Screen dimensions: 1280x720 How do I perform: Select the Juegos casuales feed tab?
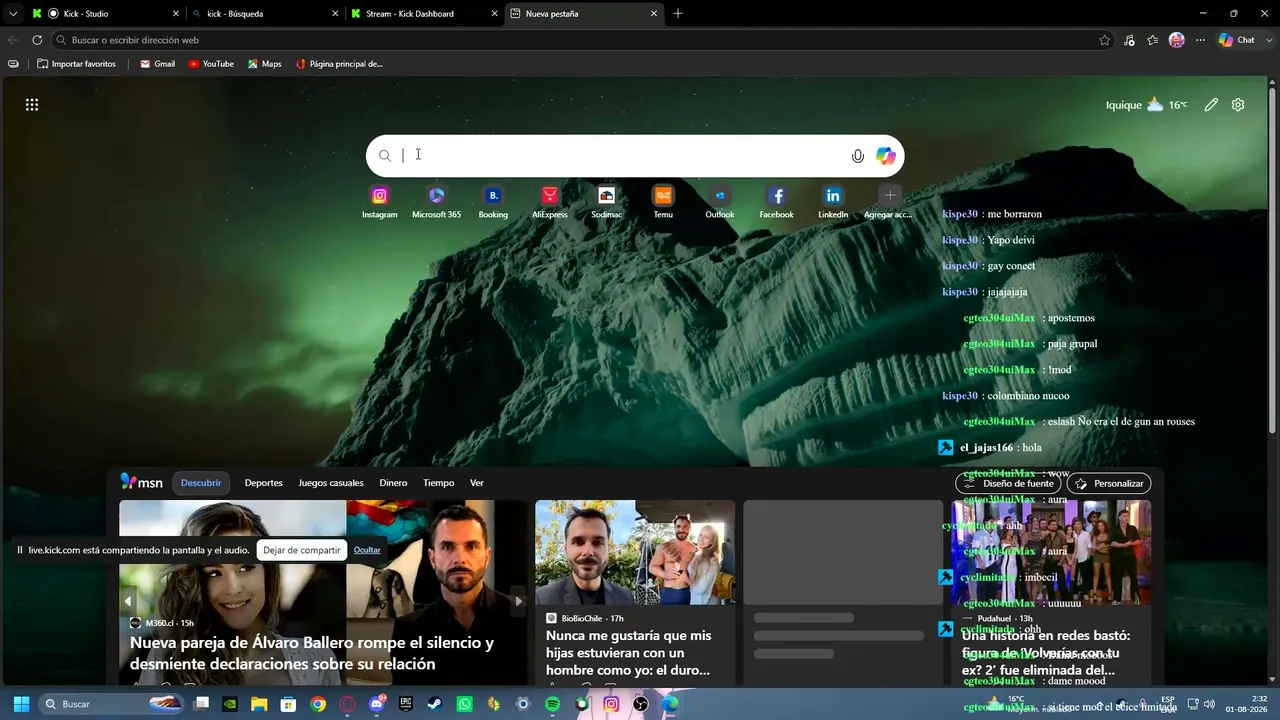[331, 483]
